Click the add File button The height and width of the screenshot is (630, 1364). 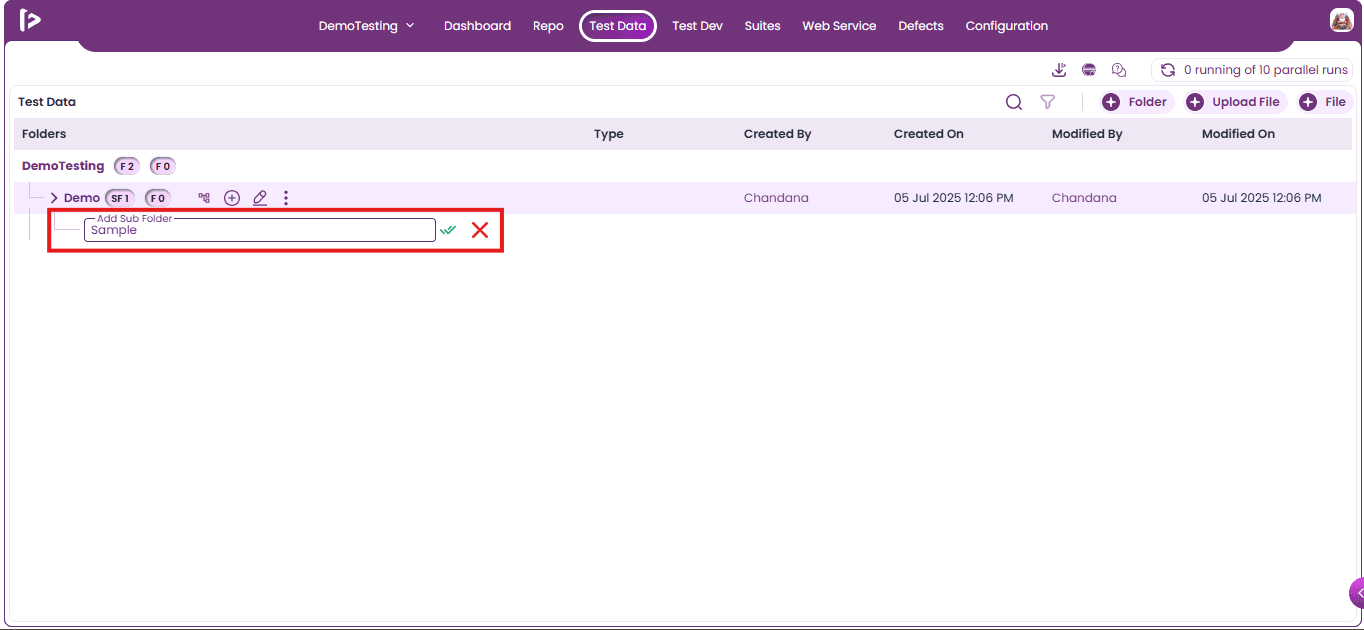(1324, 102)
